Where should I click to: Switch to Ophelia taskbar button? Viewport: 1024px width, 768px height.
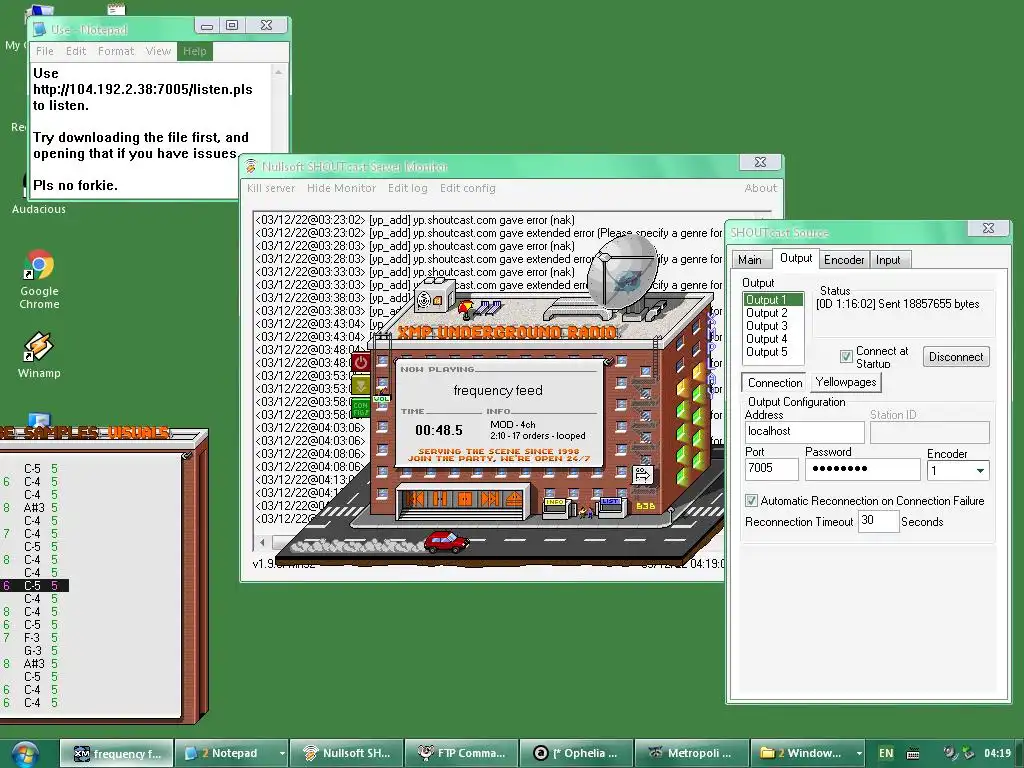[x=577, y=754]
